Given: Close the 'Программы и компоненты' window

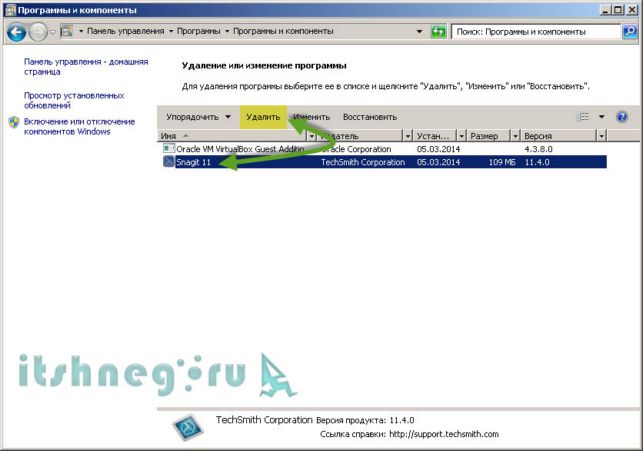Looking at the screenshot, I should [632, 10].
